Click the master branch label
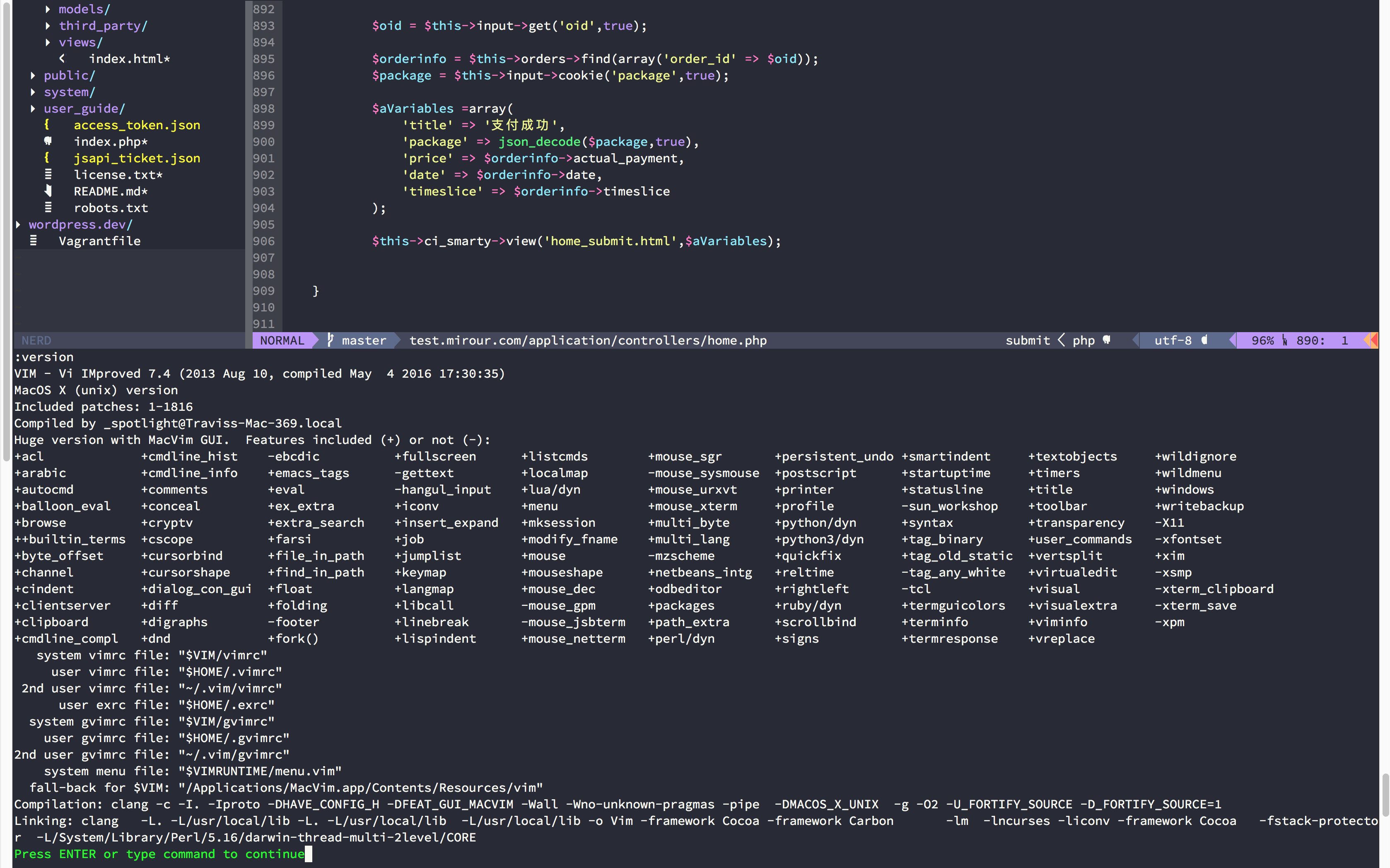1390x868 pixels. tap(364, 341)
